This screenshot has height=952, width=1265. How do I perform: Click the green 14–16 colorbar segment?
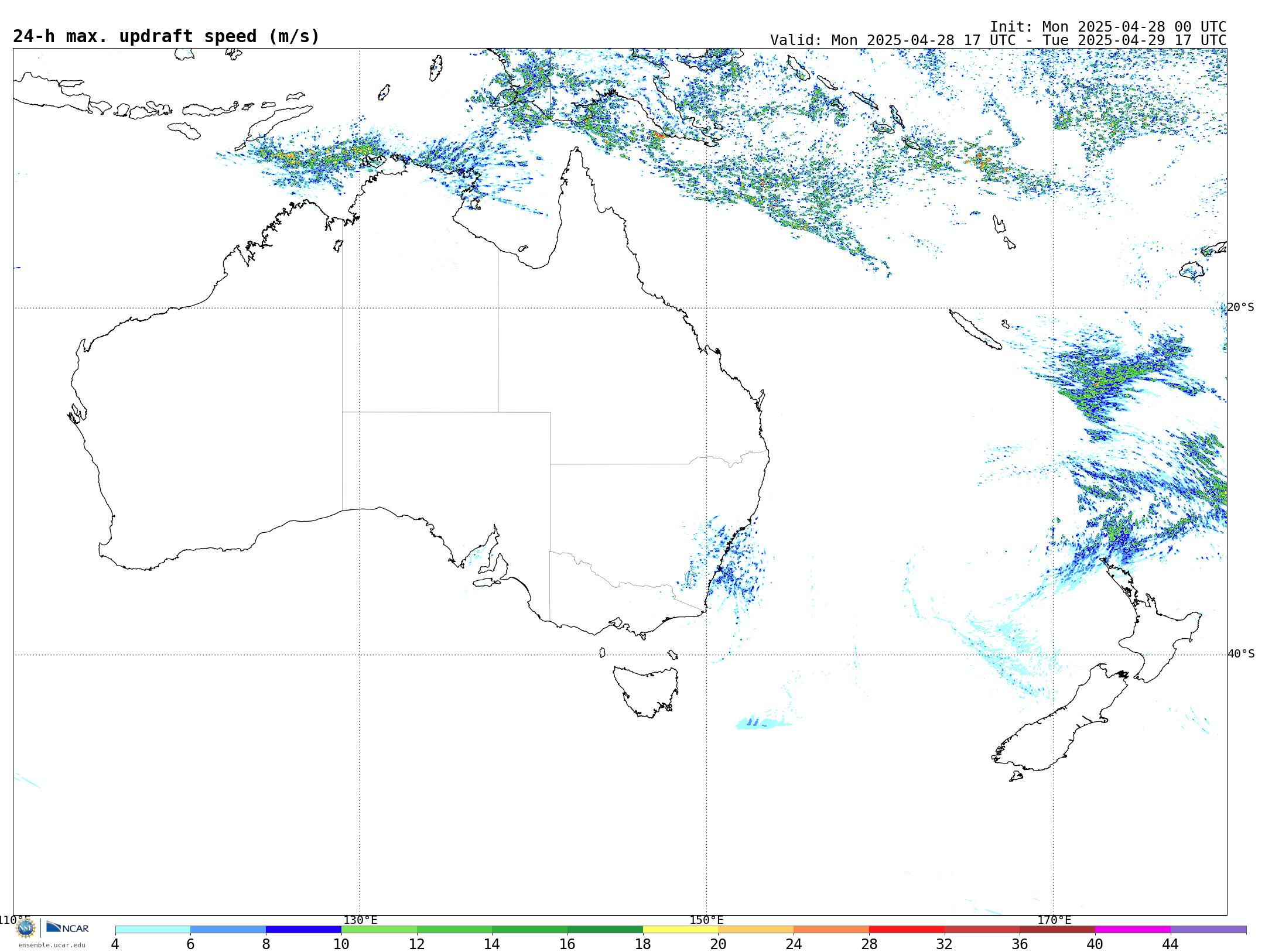[530, 930]
